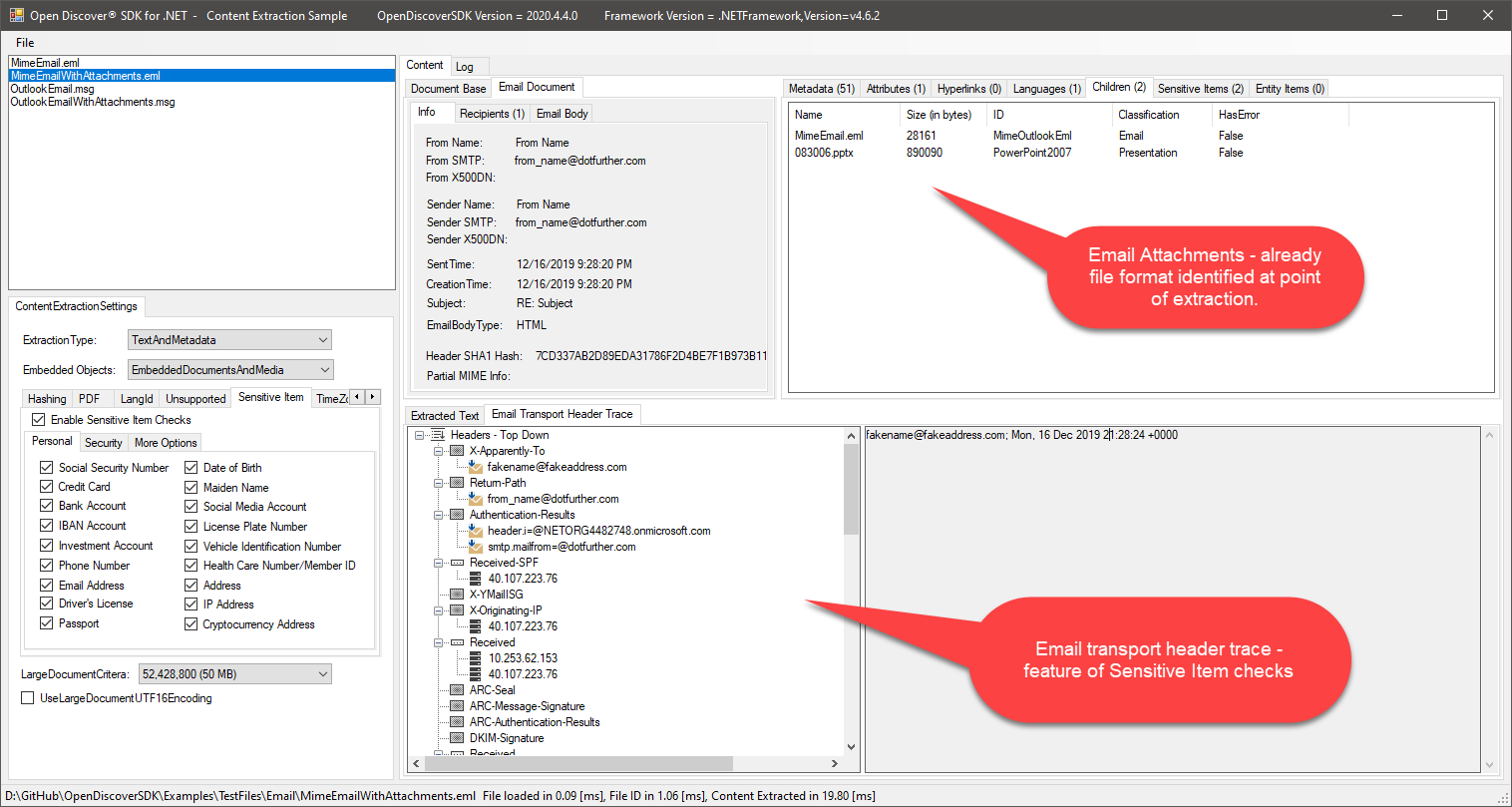Disable the Cryptocurrency Address check
Viewport: 1512px width, 807px height.
(x=190, y=624)
